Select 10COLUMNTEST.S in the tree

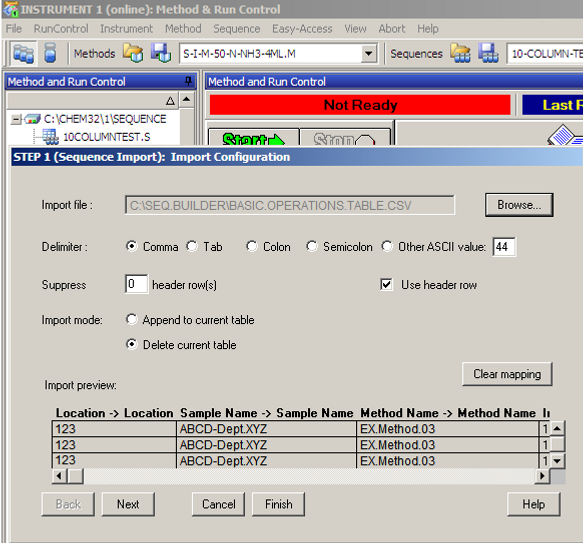(x=106, y=137)
